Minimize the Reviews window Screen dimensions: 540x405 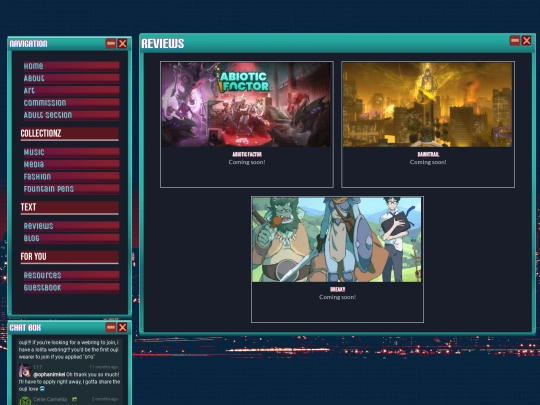tap(515, 41)
